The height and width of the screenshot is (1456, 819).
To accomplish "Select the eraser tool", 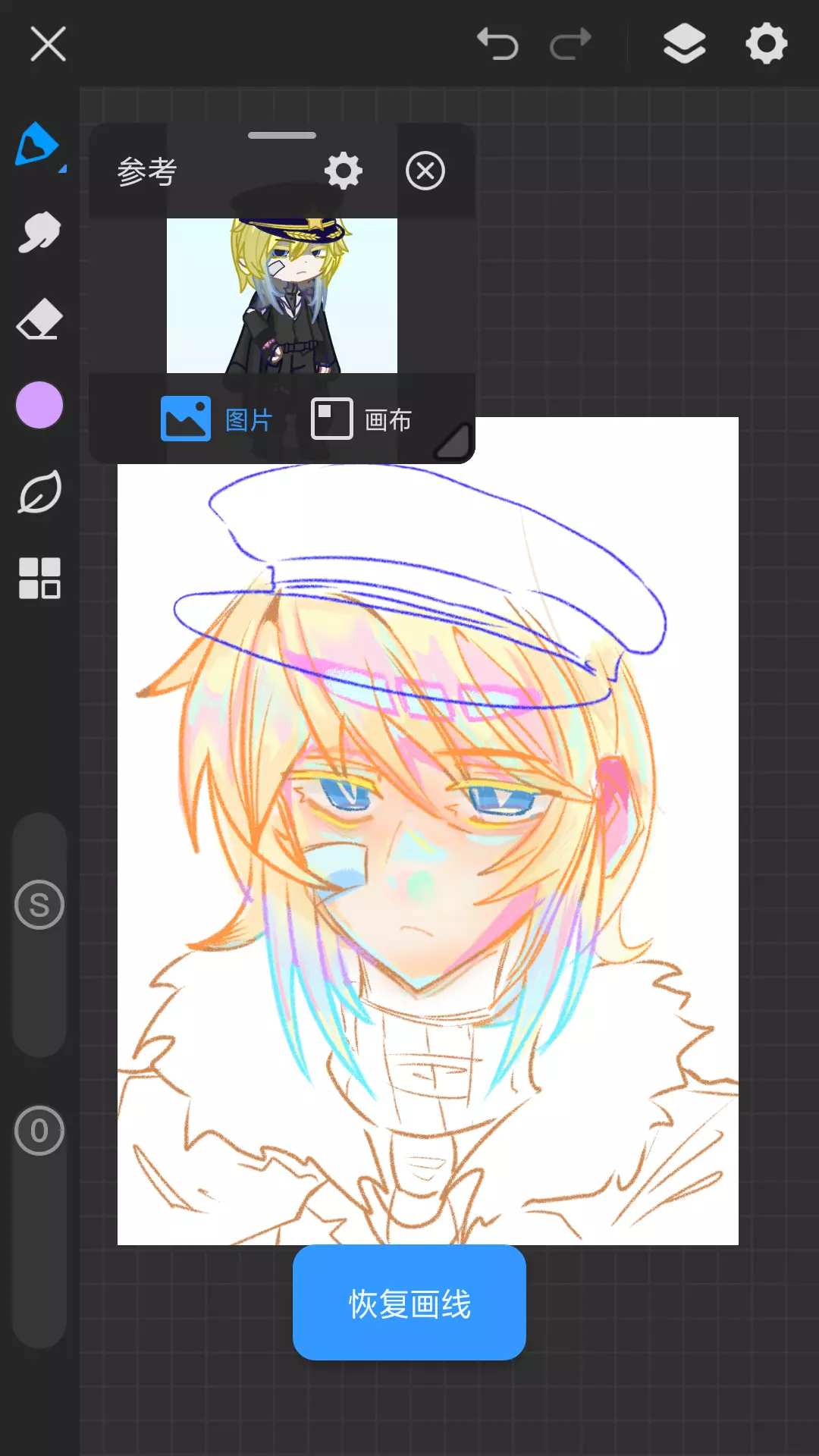I will click(x=39, y=319).
